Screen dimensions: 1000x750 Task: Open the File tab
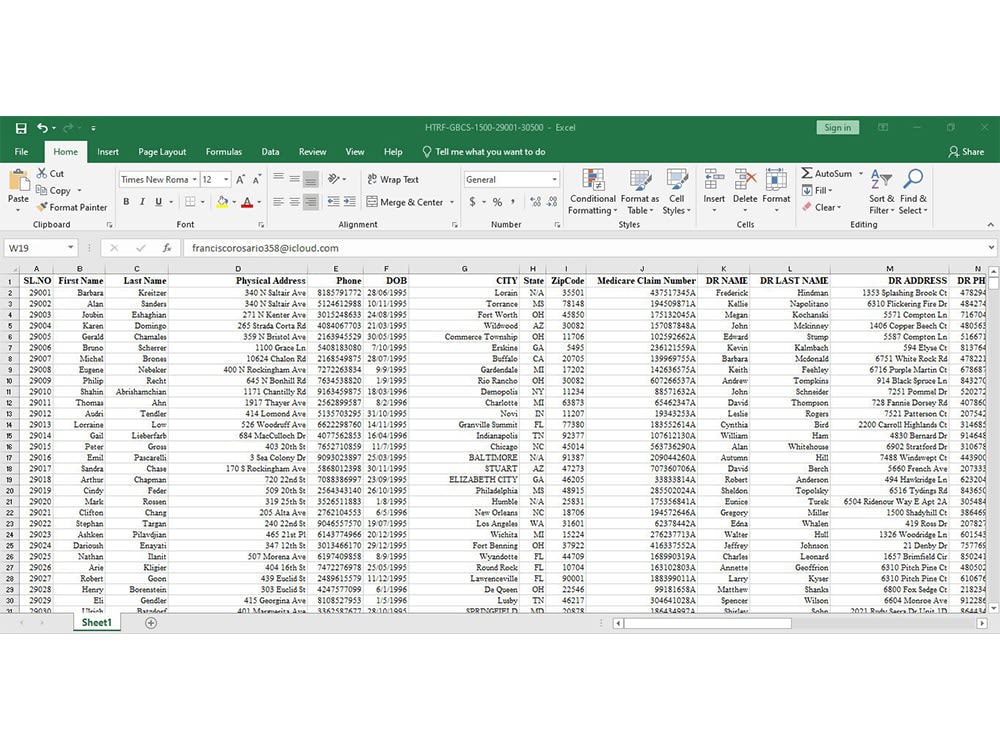22,152
